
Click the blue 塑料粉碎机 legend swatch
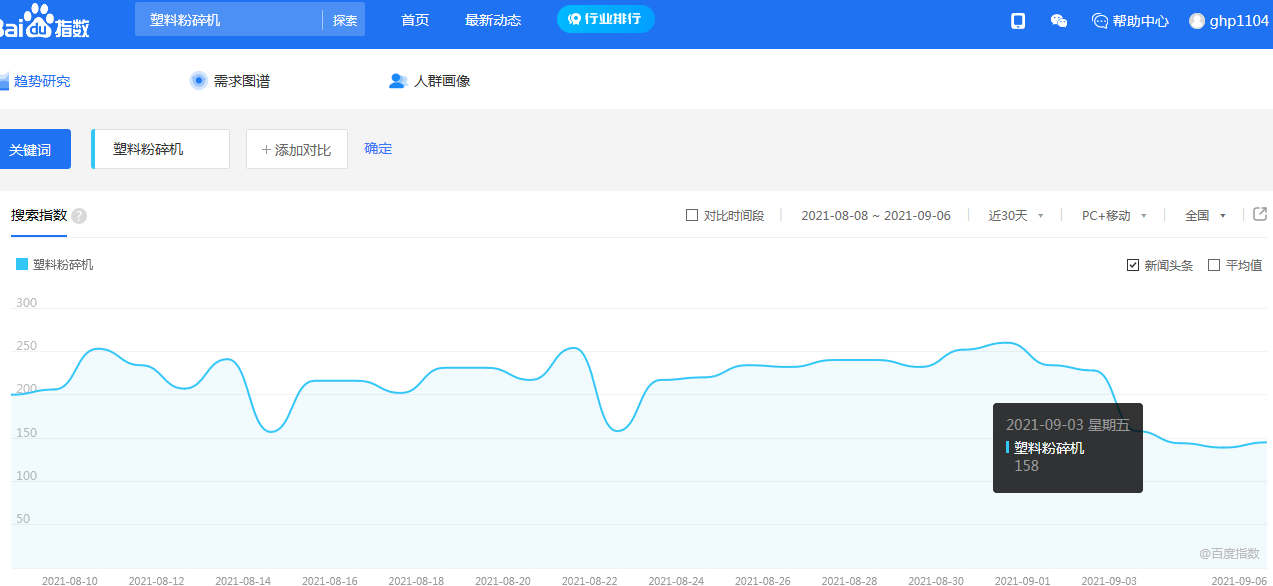coord(22,265)
